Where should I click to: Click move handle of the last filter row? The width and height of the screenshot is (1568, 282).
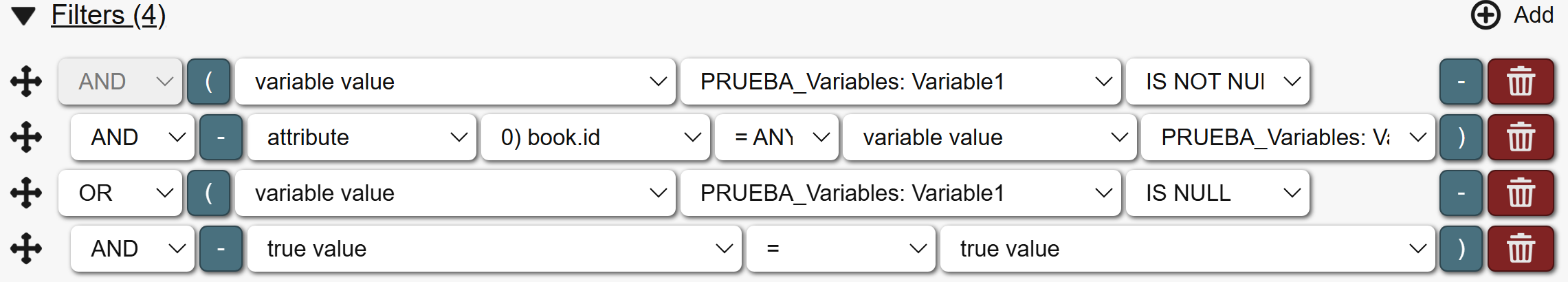pyautogui.click(x=26, y=249)
